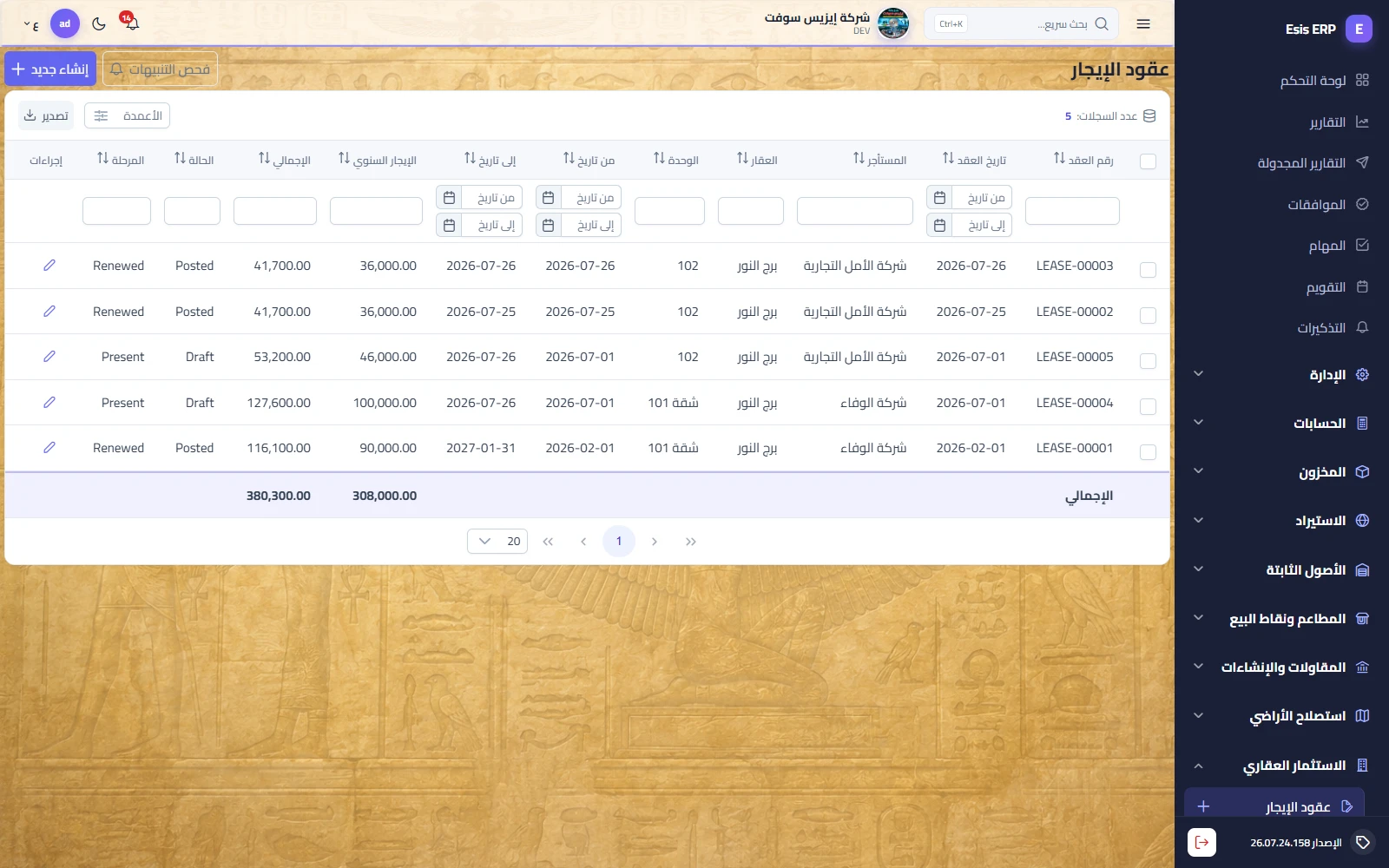The width and height of the screenshot is (1389, 868).
Task: Open الأعمدة columns button
Action: tap(127, 115)
